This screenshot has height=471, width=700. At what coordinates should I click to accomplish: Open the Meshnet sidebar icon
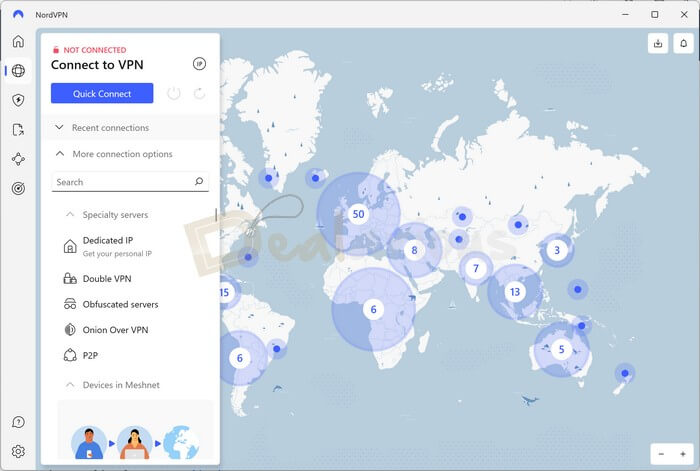click(18, 159)
